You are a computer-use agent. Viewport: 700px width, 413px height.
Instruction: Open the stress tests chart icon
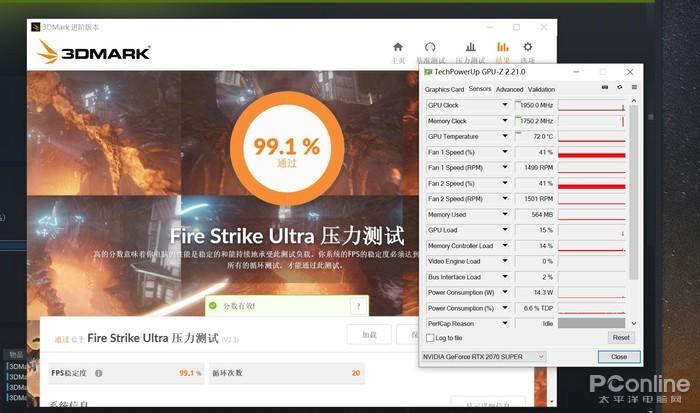pyautogui.click(x=471, y=47)
